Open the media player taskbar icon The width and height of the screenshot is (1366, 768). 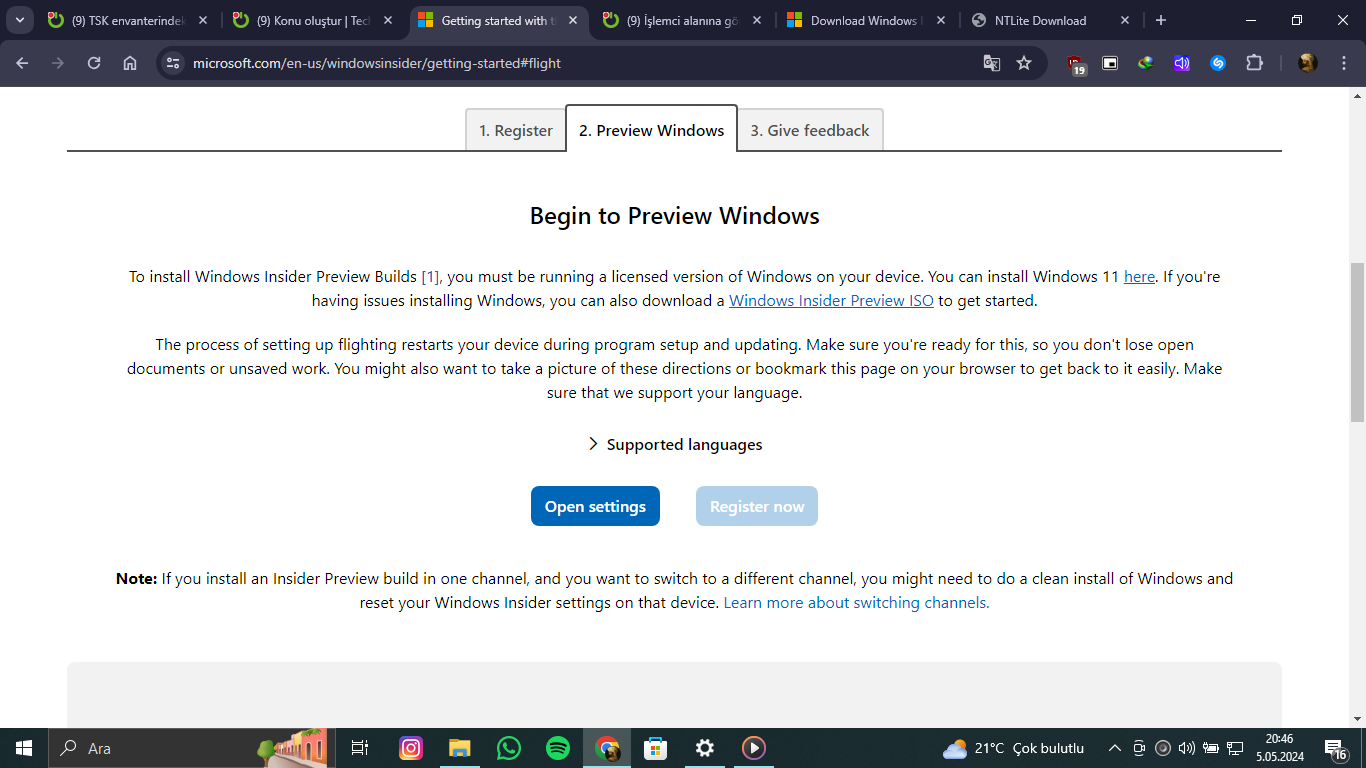pos(754,748)
